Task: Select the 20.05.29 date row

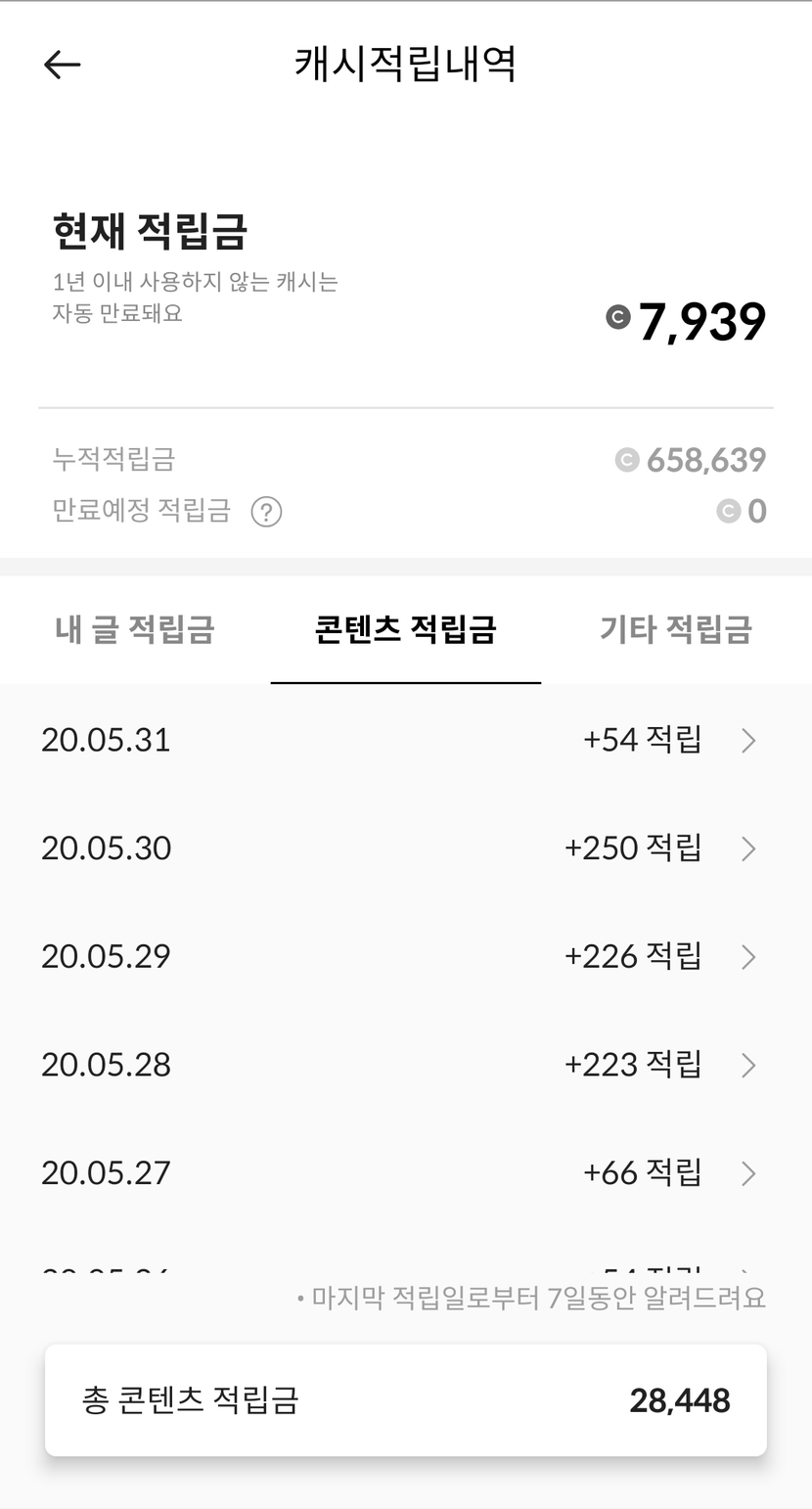Action: (x=106, y=956)
